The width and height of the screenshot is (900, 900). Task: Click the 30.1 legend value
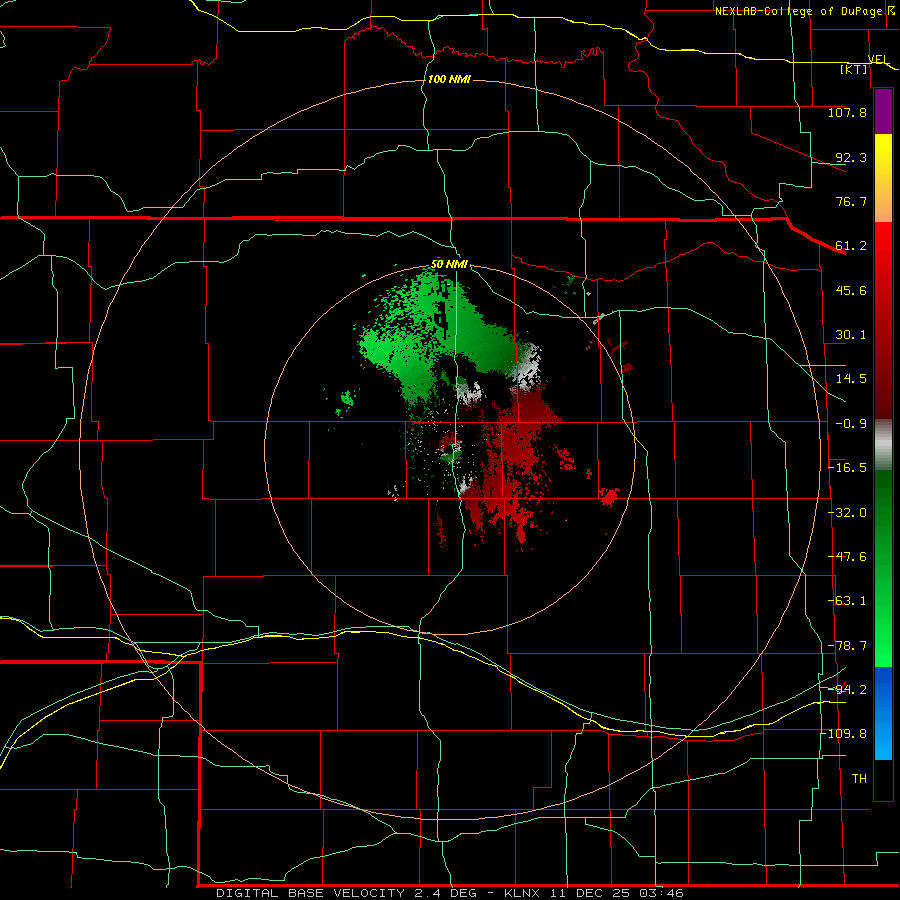(851, 335)
